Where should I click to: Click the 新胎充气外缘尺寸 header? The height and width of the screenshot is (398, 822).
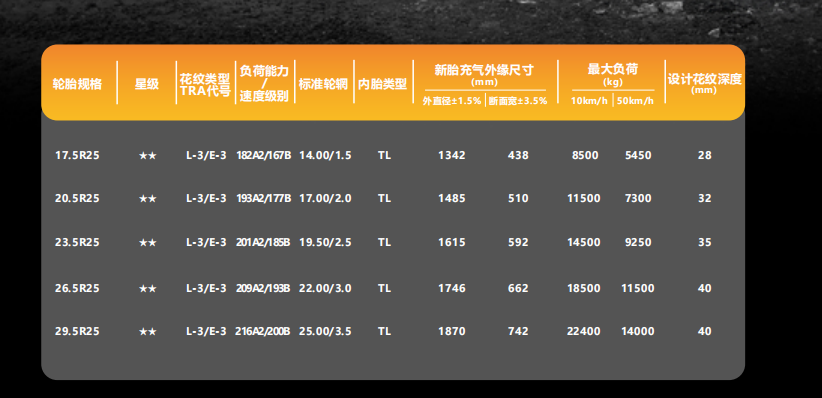tap(484, 70)
